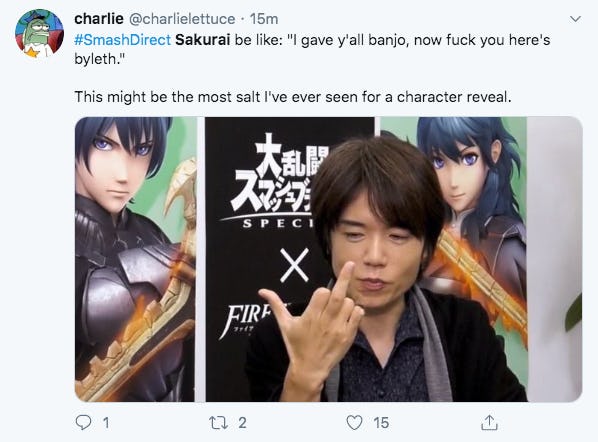Click the reply count number 1
Image resolution: width=598 pixels, height=442 pixels.
pyautogui.click(x=106, y=423)
